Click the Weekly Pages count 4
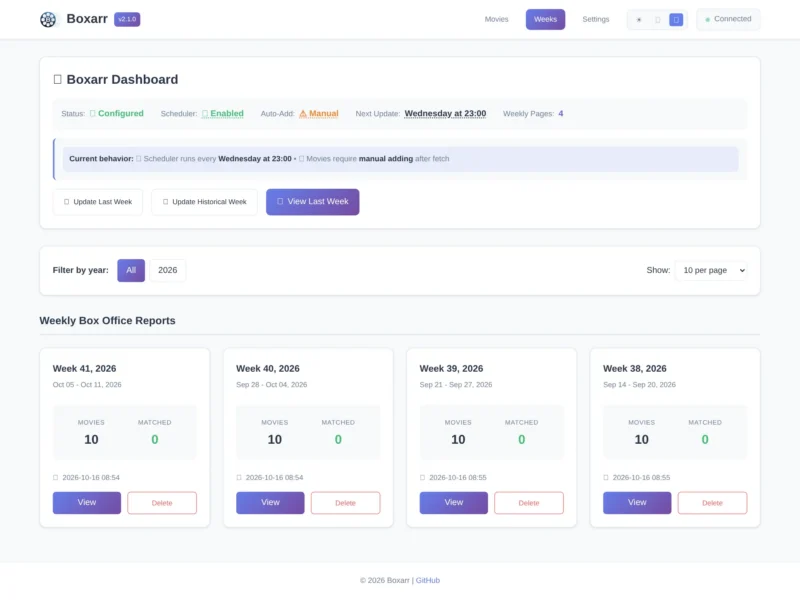800x600 pixels. [x=561, y=114]
